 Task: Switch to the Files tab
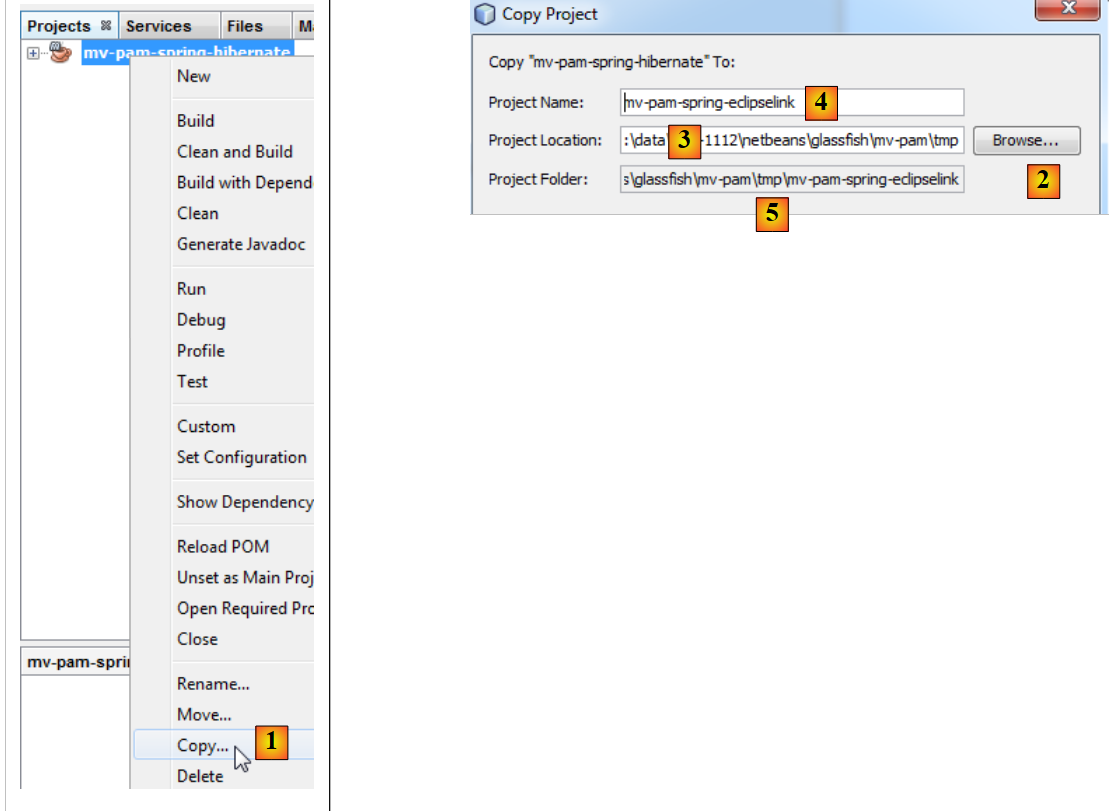[x=245, y=26]
